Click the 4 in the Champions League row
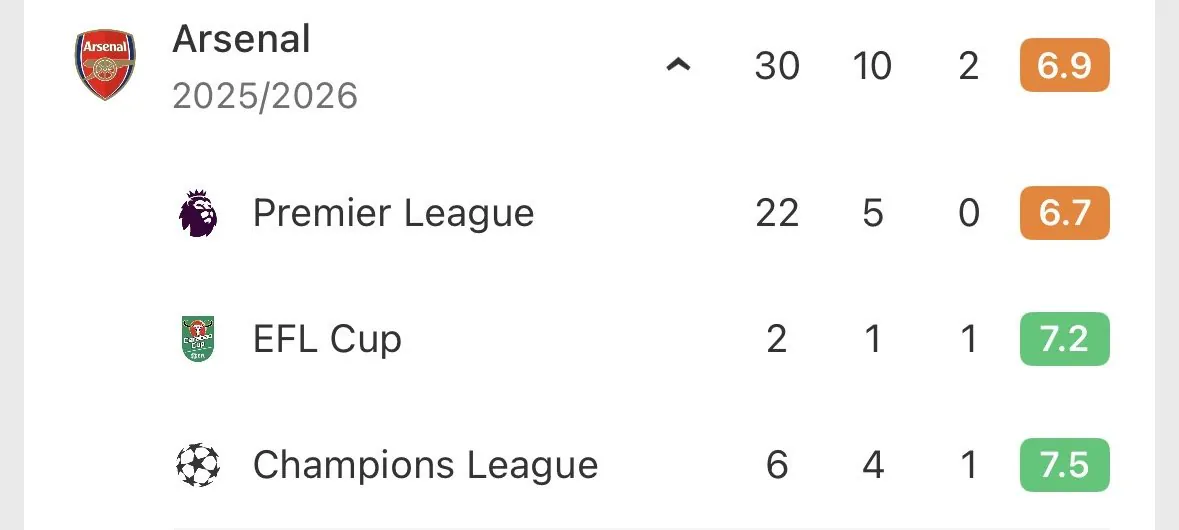Screen dimensions: 1179x530 (x=873, y=465)
